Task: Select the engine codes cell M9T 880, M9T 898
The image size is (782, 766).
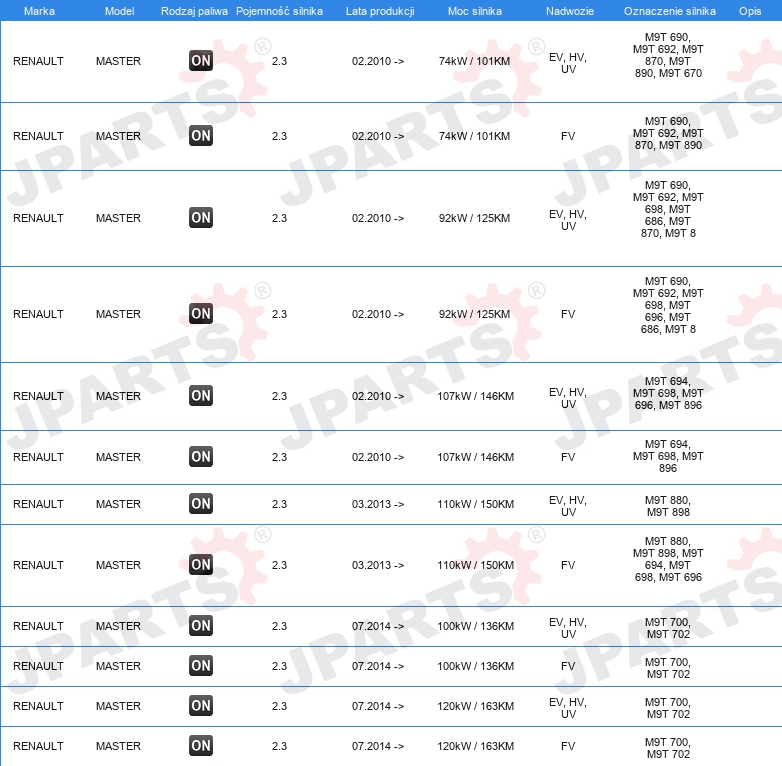Action: (x=668, y=506)
